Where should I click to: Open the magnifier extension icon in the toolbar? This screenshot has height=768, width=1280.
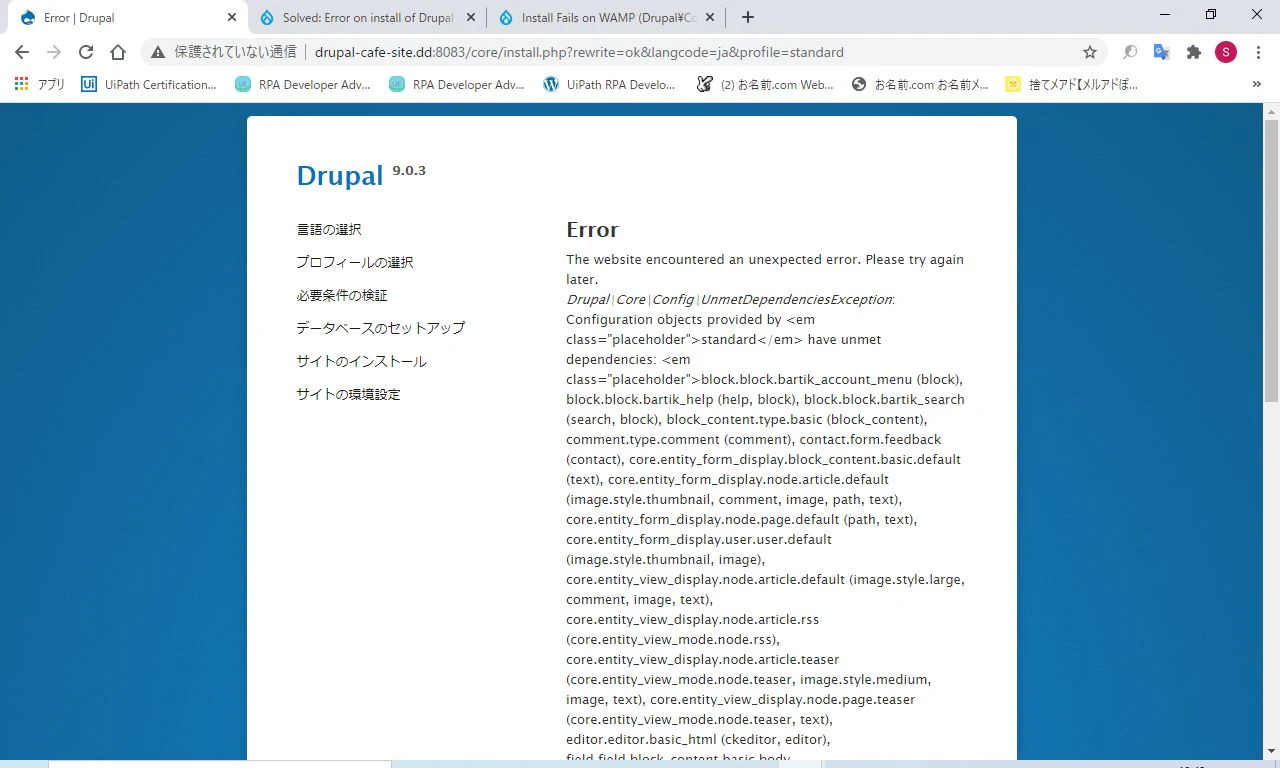click(1129, 52)
